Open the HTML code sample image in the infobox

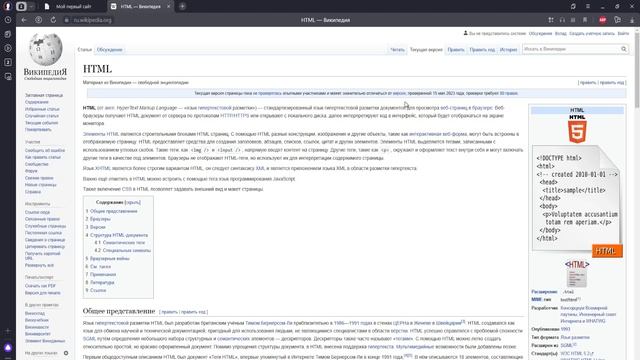pyautogui.click(x=577, y=202)
